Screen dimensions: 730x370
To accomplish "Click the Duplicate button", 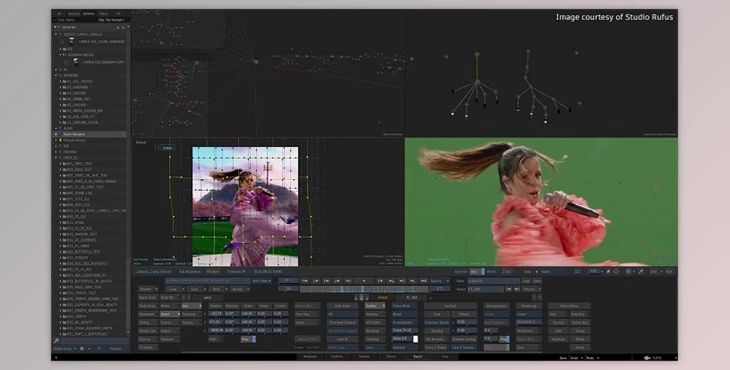I will click(x=558, y=339).
